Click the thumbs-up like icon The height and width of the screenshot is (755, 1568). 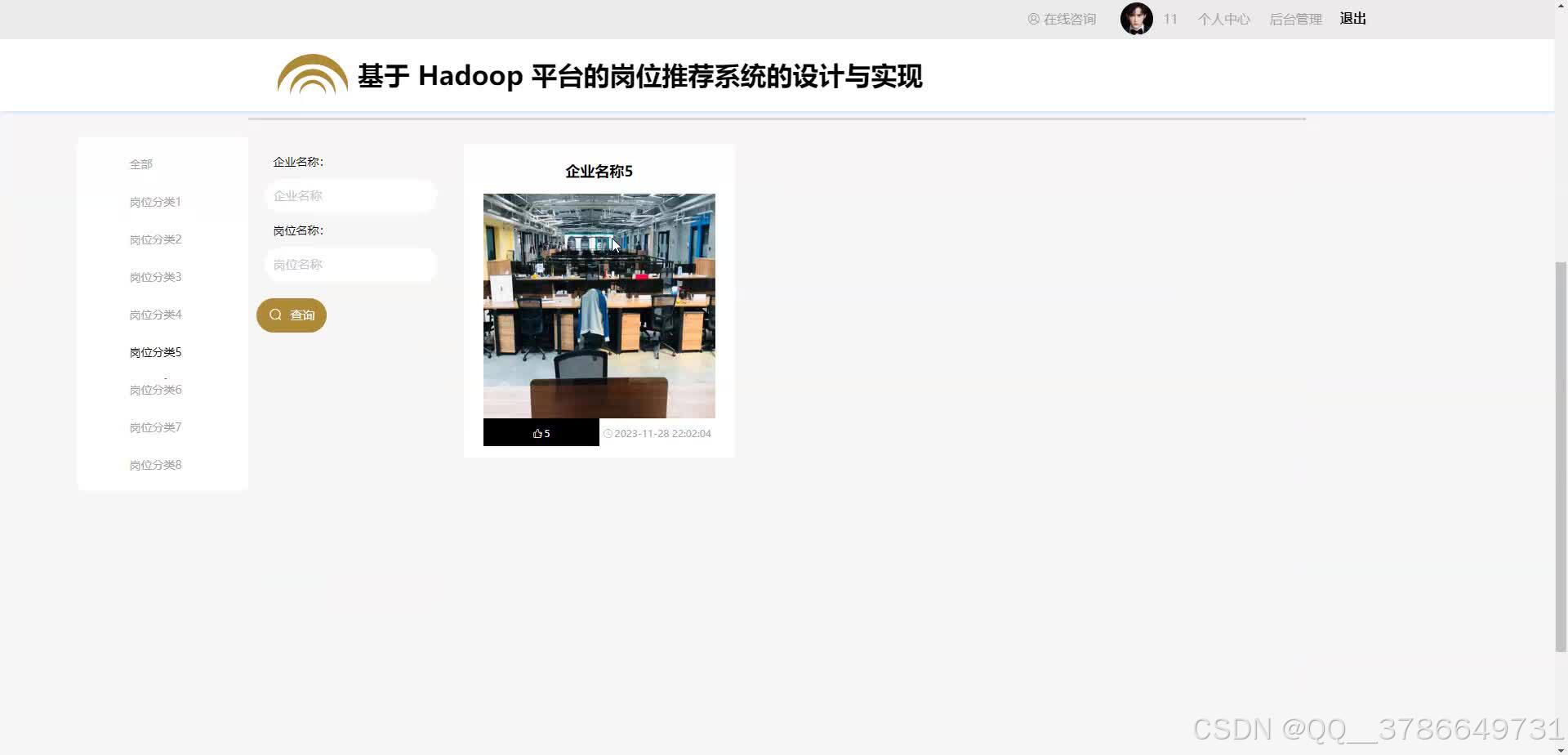[537, 434]
